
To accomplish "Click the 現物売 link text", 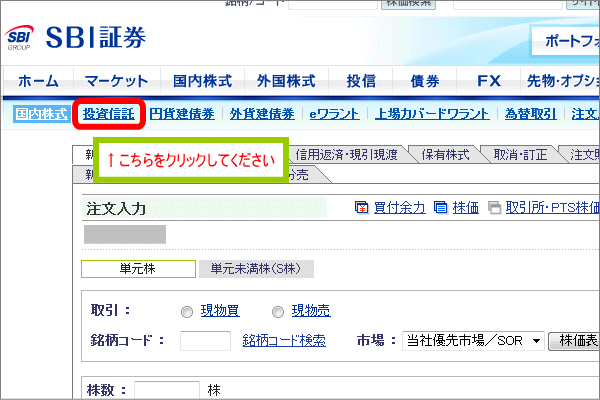I will 311,310.
